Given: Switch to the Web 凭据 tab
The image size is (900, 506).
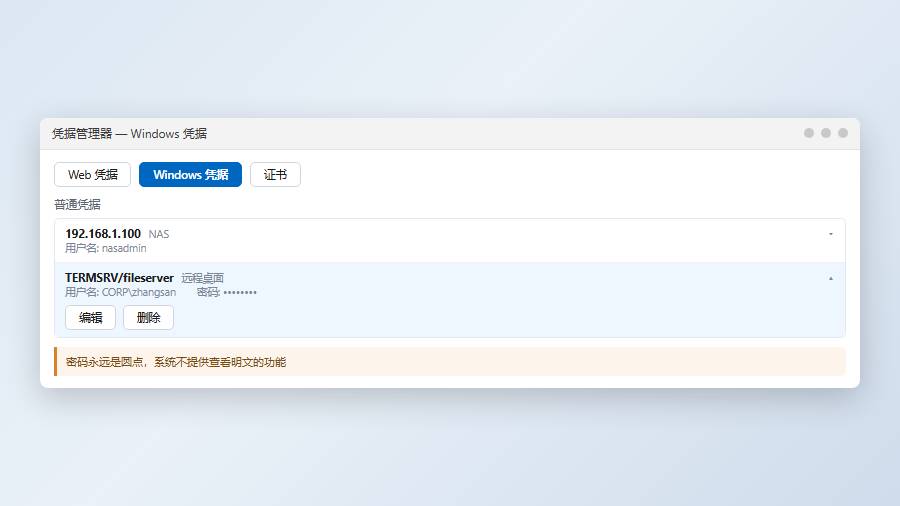Looking at the screenshot, I should 92,174.
